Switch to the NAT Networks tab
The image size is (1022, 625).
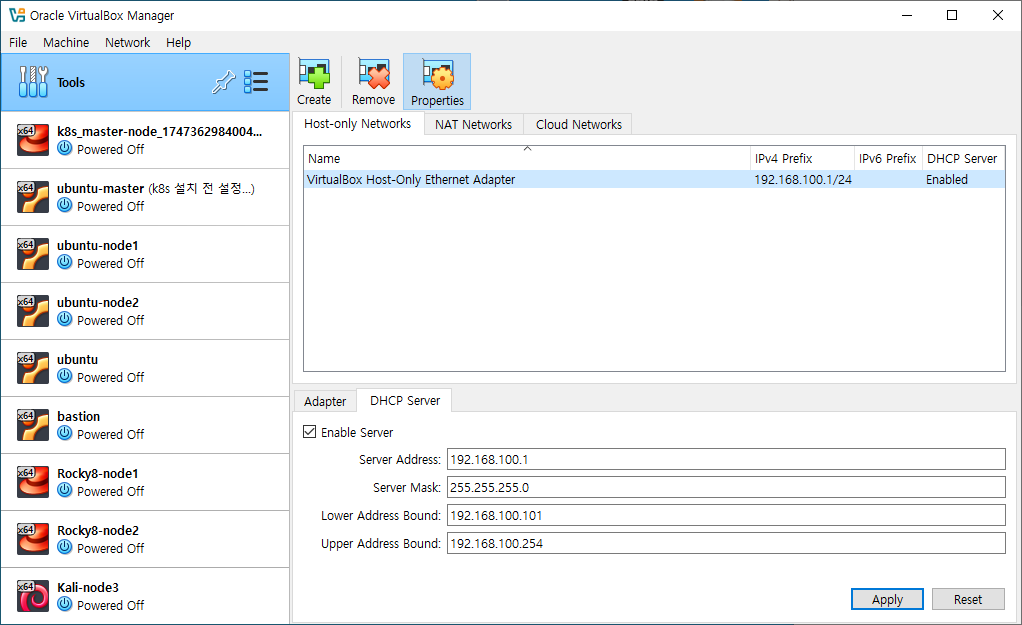(x=474, y=124)
